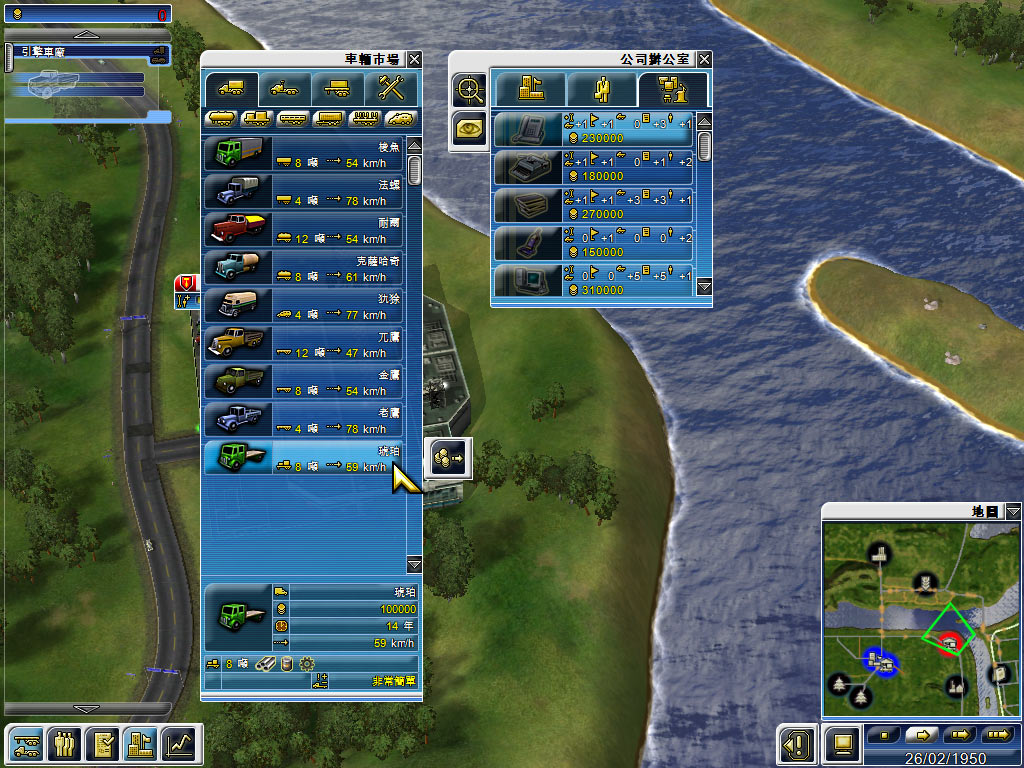Pause the game with the stop button
This screenshot has width=1024, height=768.
pos(884,735)
